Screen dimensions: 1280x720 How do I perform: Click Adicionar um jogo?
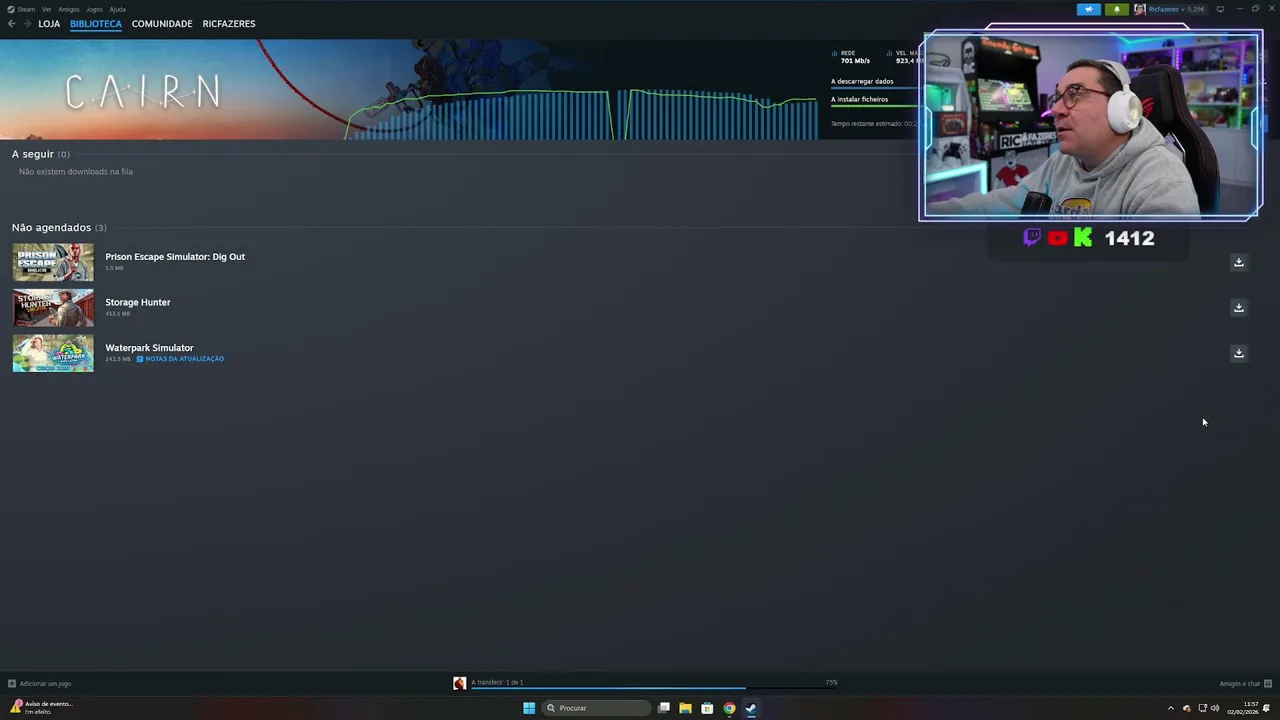(x=45, y=684)
